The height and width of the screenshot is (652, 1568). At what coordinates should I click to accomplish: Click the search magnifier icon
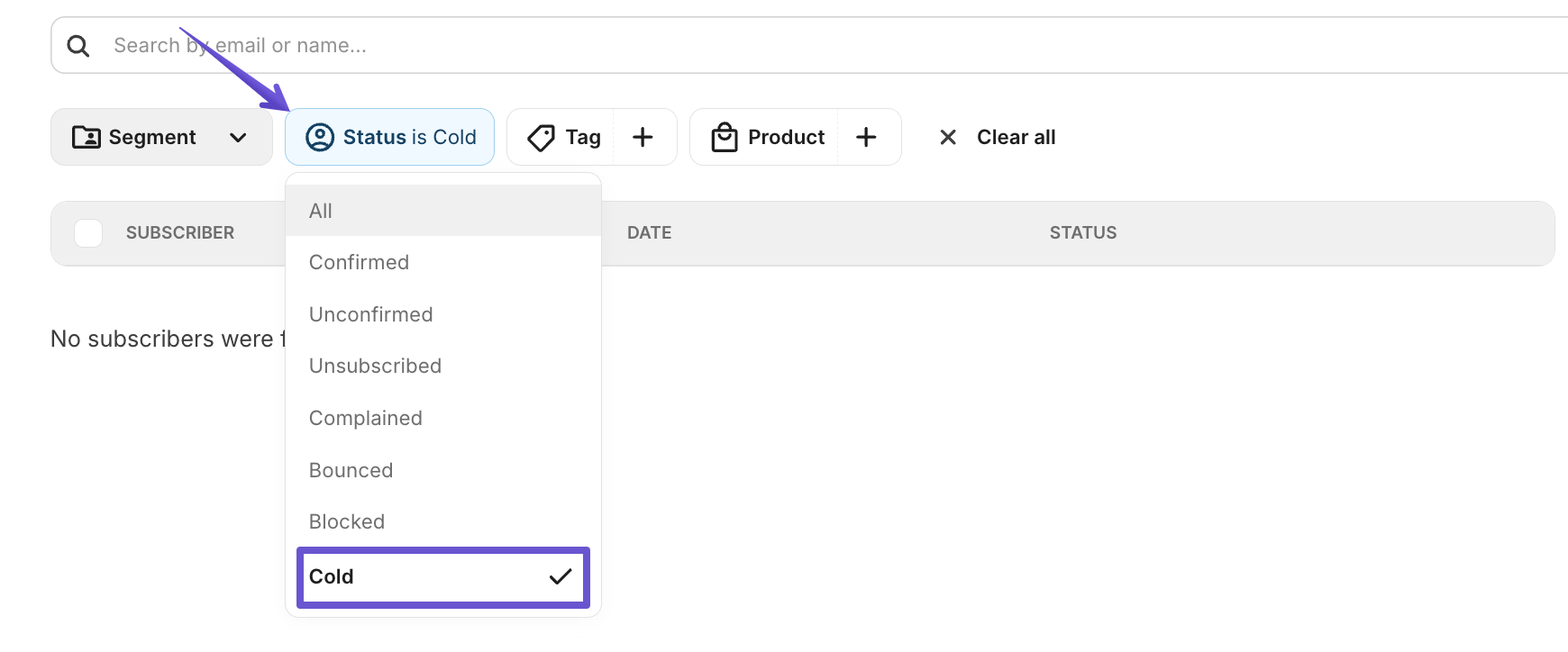click(x=78, y=46)
